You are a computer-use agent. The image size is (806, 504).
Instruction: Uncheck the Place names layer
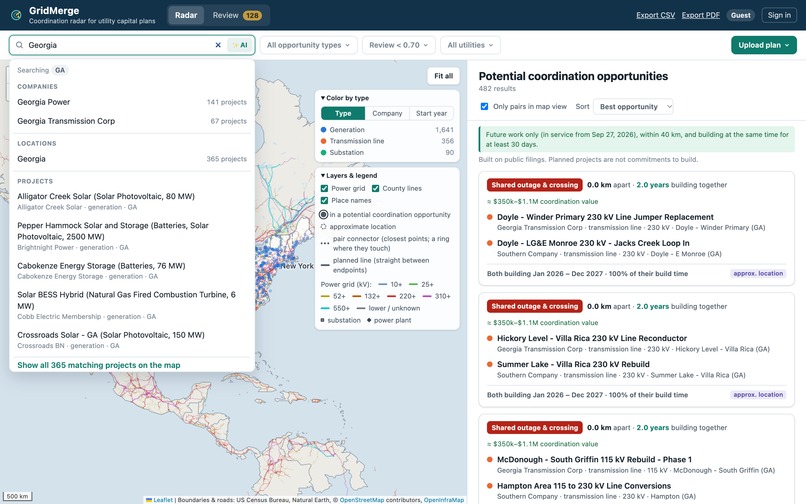(324, 201)
